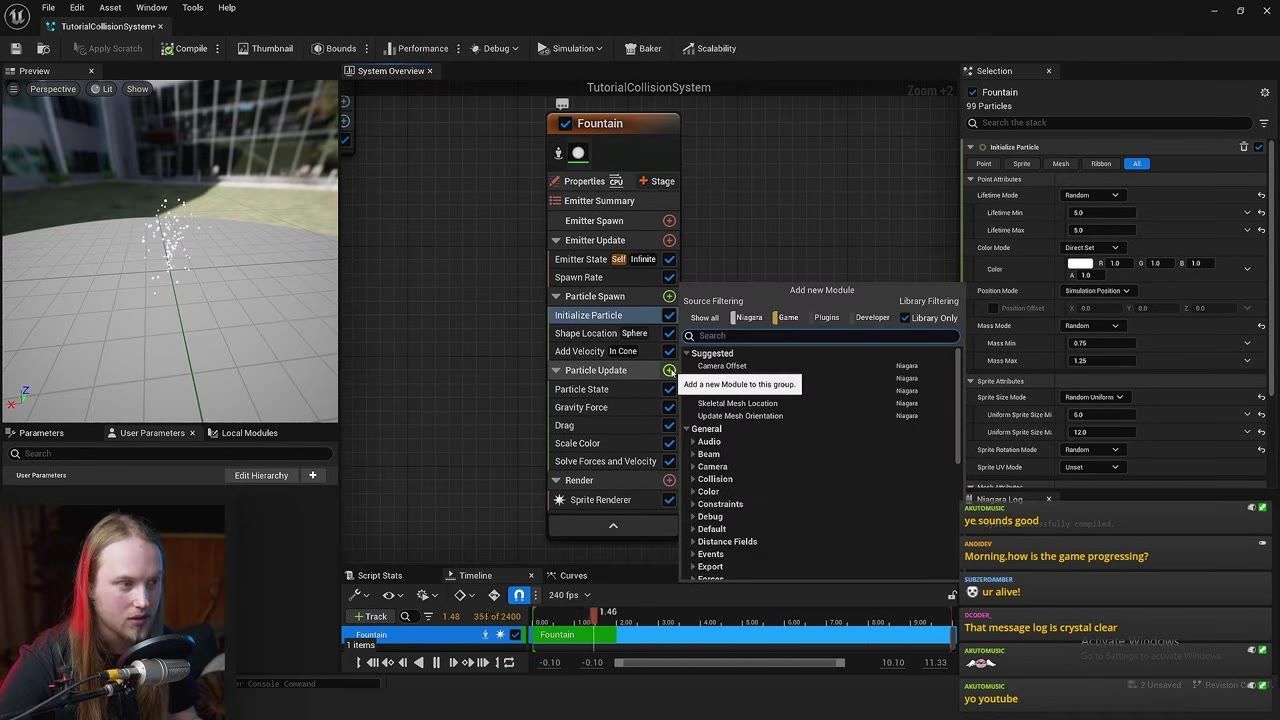Image resolution: width=1280 pixels, height=720 pixels.
Task: Toggle the Scale Color module checkbox
Action: [669, 443]
